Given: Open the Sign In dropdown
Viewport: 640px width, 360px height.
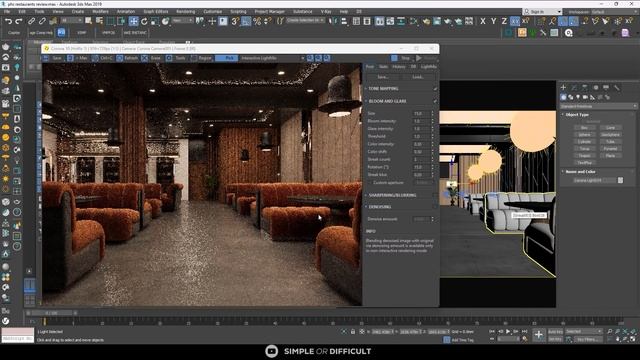Looking at the screenshot, I should pos(542,12).
